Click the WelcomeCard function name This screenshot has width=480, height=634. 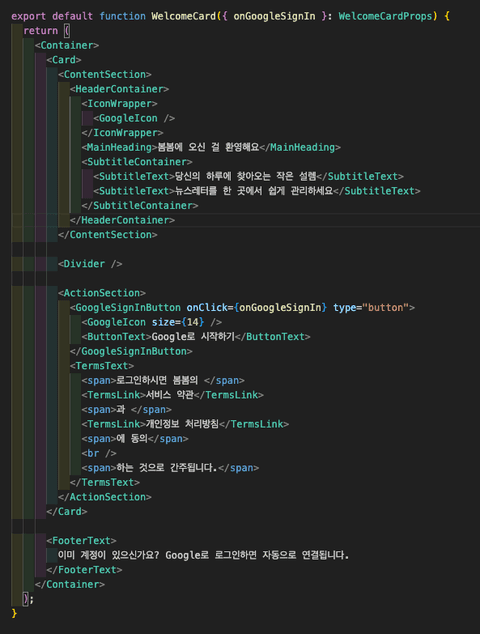click(x=184, y=16)
